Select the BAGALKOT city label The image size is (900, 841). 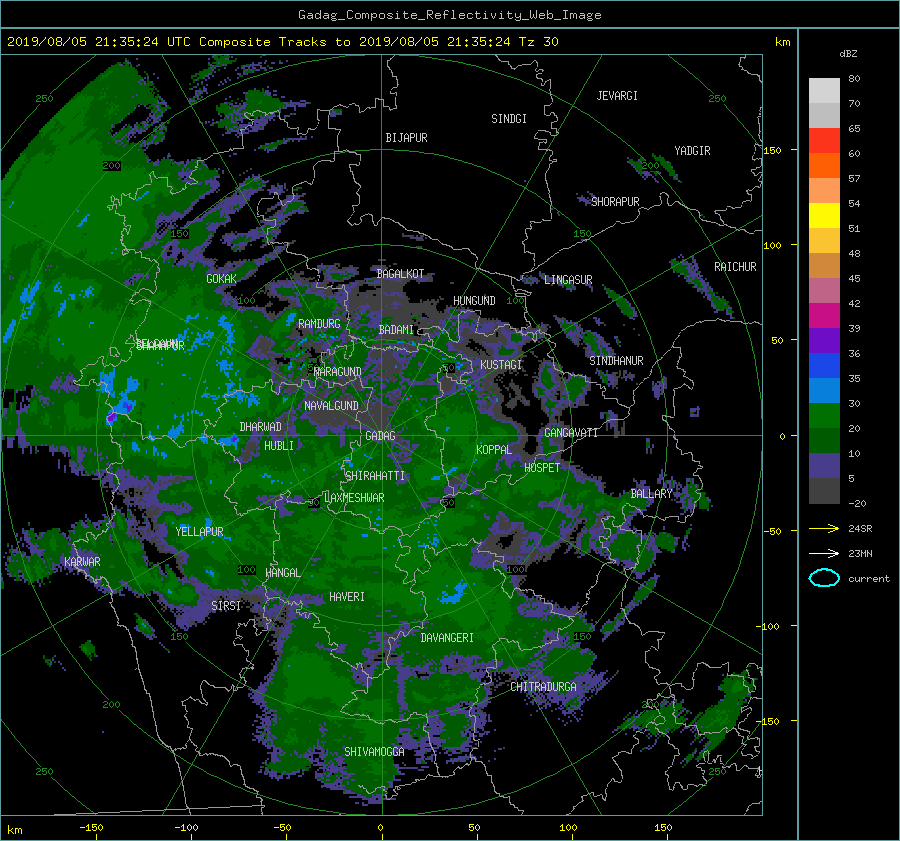coord(400,274)
